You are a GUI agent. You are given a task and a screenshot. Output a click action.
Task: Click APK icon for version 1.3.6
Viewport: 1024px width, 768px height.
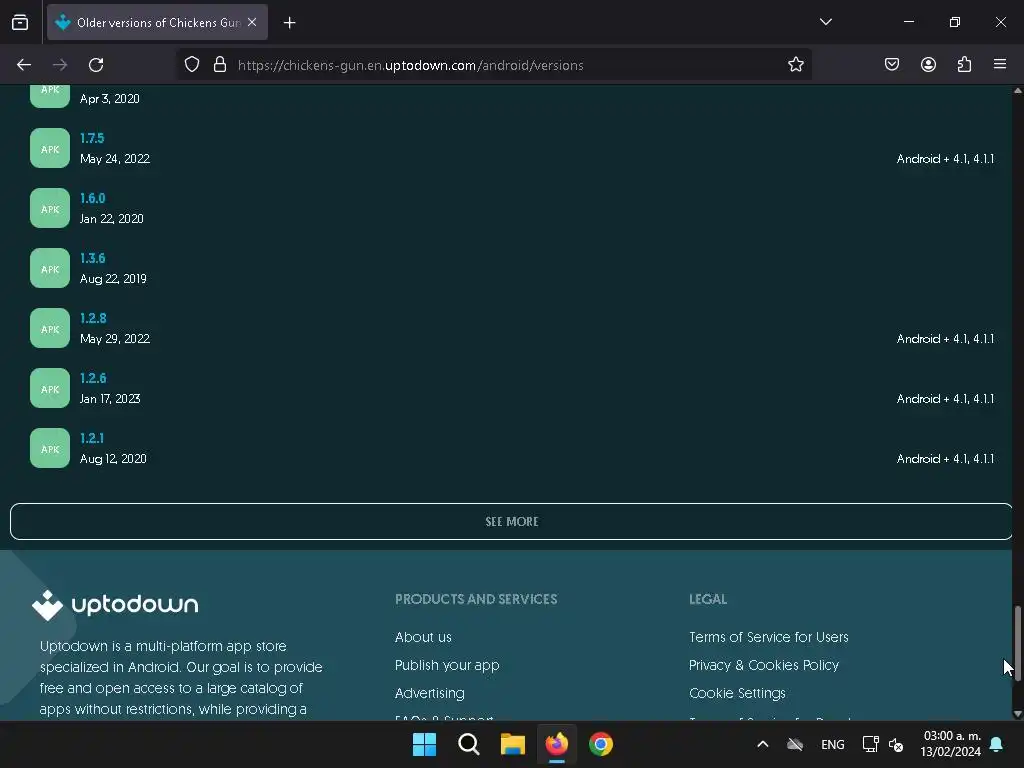(50, 268)
